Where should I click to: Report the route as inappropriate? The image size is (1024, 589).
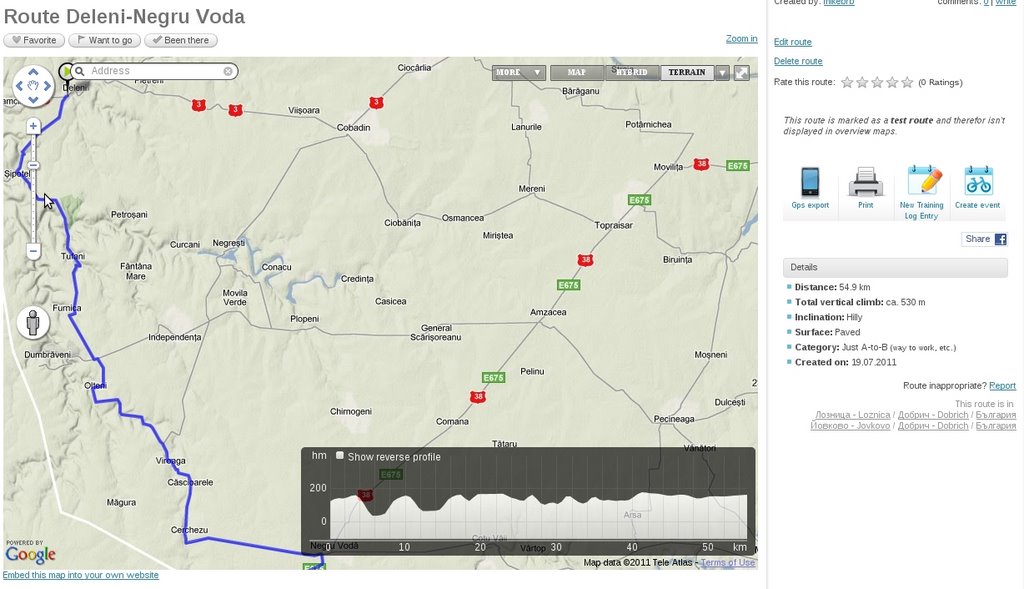(x=1002, y=386)
